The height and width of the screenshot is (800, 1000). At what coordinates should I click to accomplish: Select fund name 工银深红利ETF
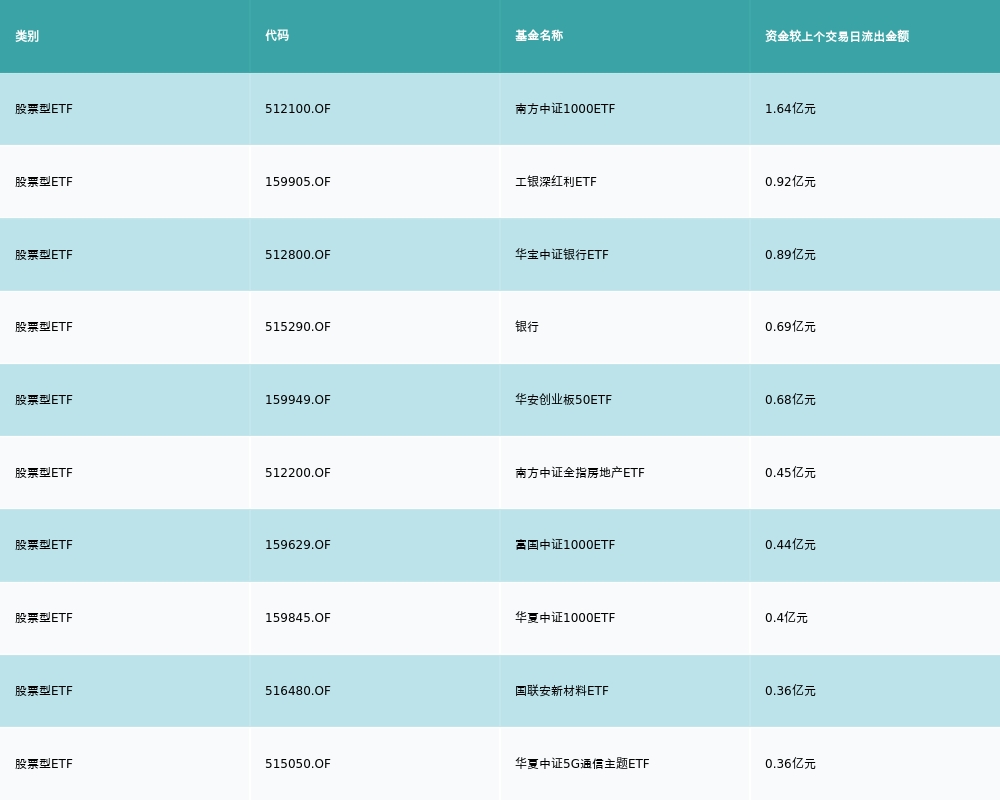click(556, 182)
